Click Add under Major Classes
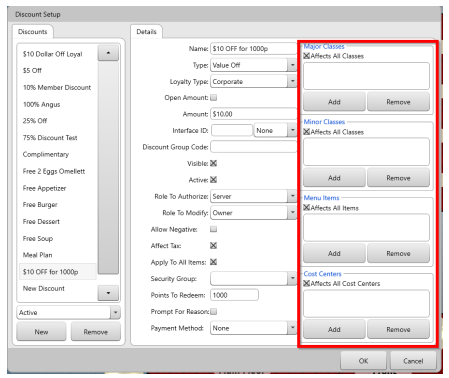Screen dimensions: 449x378 point(334,102)
